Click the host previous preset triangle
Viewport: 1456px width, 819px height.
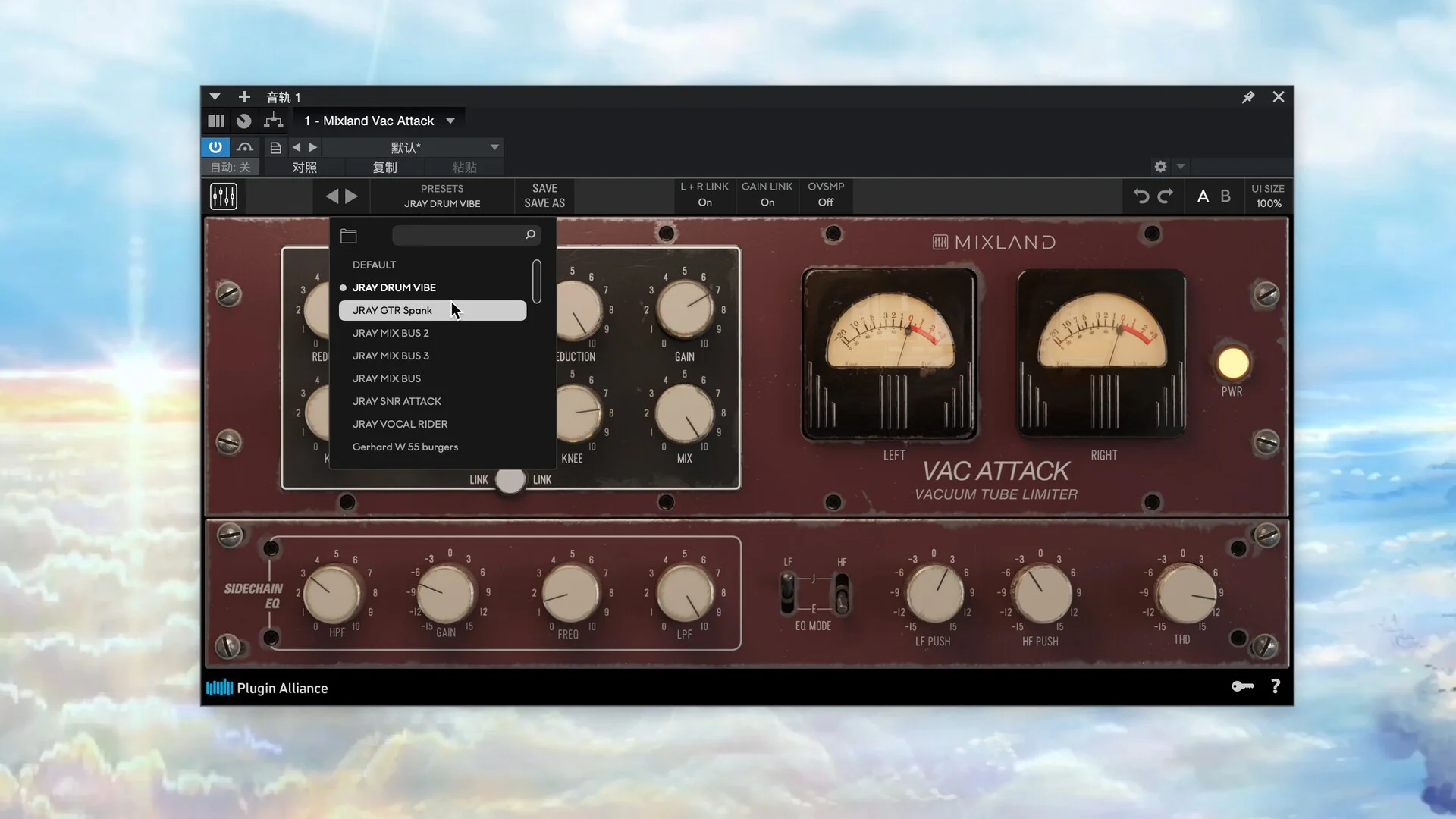click(297, 147)
